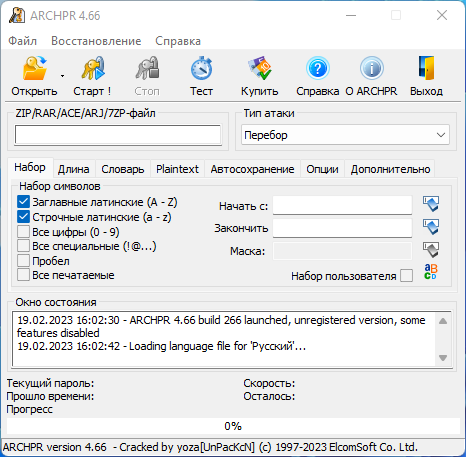Screen dimensions: 466x457
Task: Close the ARCHPR window
Action: point(442,15)
